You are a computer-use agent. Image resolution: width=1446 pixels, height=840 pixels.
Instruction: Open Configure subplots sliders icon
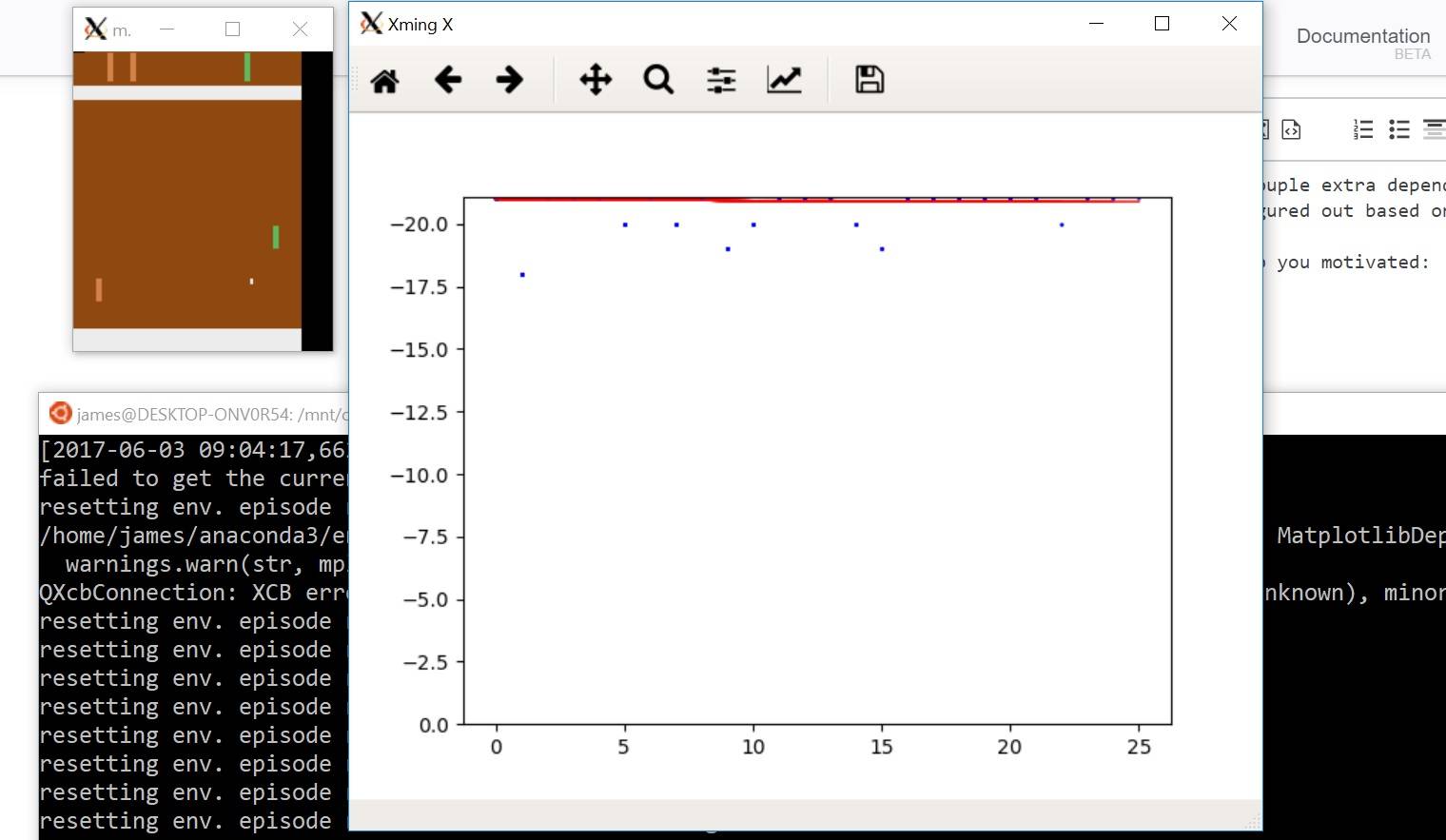pos(721,80)
